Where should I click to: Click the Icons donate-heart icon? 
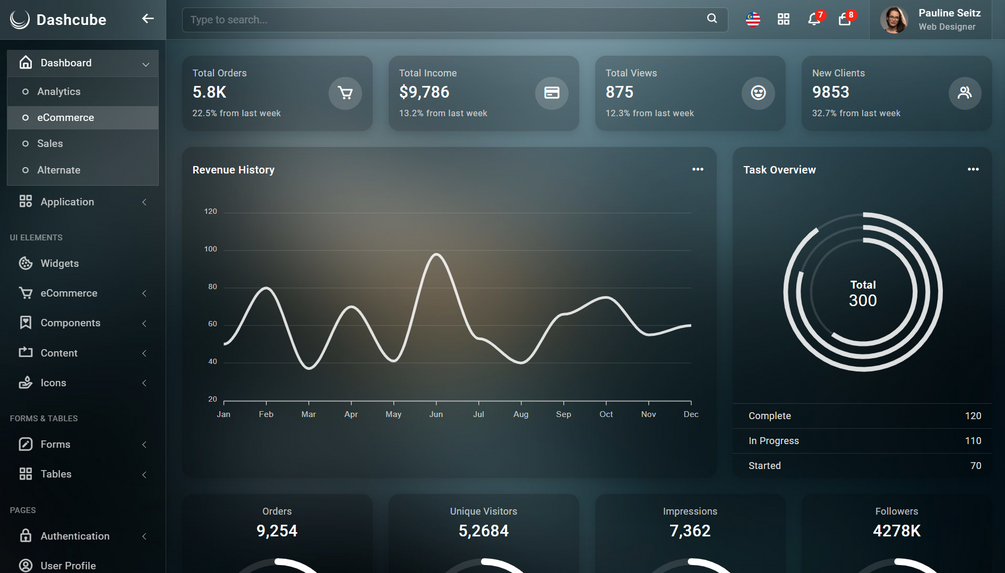[x=26, y=383]
